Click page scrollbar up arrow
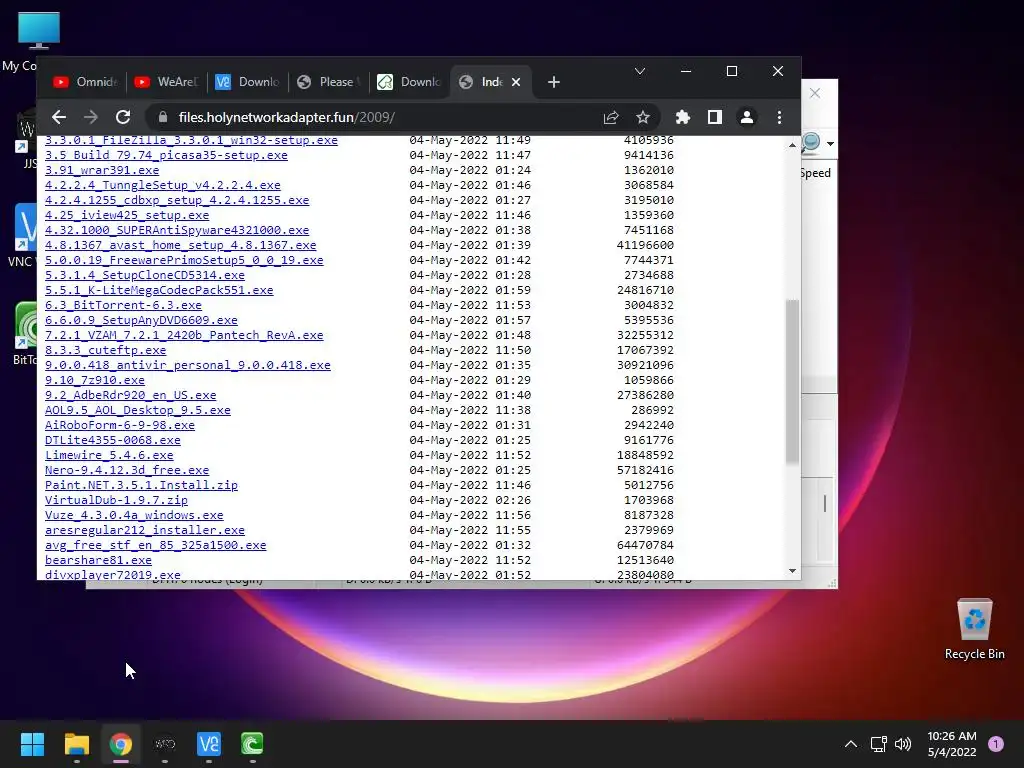Viewport: 1024px width, 768px height. (x=792, y=145)
